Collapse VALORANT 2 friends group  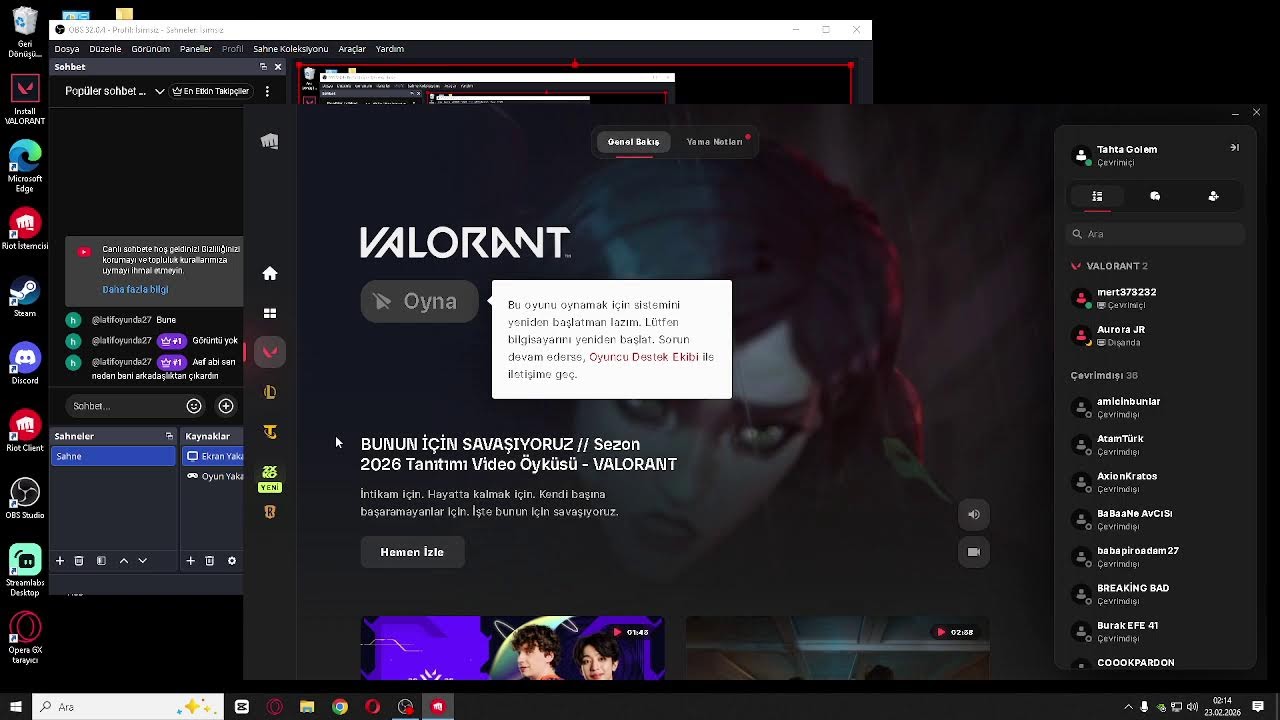click(x=1110, y=266)
